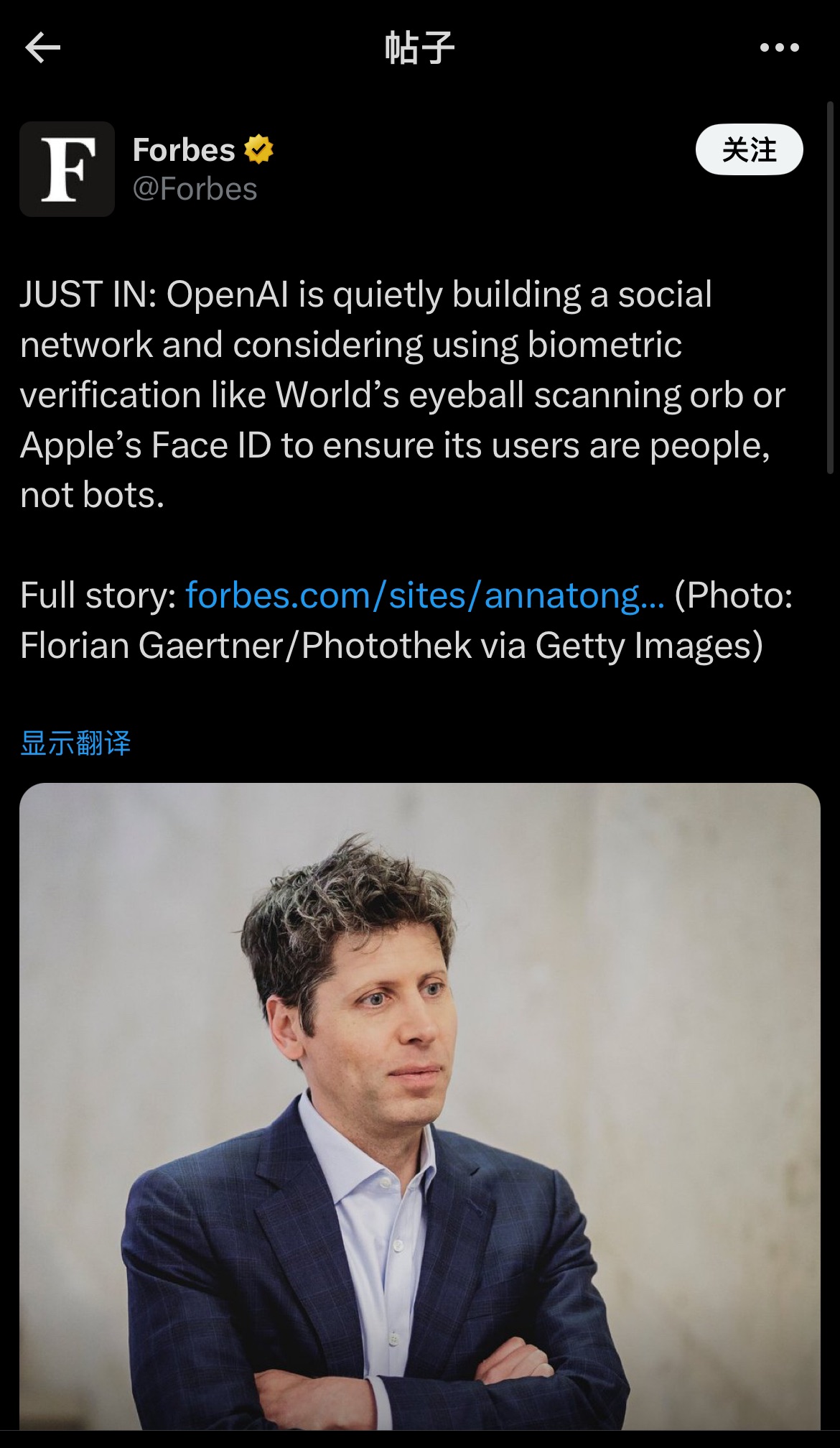Viewport: 840px width, 1448px height.
Task: Go back using the left arrow
Action: coord(42,48)
